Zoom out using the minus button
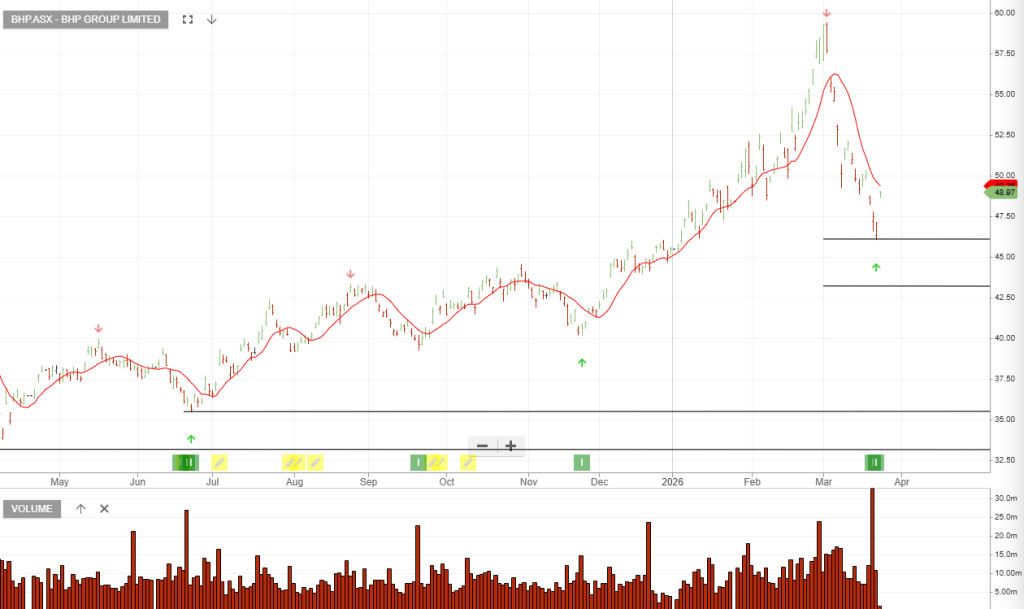The height and width of the screenshot is (609, 1024). coord(482,446)
